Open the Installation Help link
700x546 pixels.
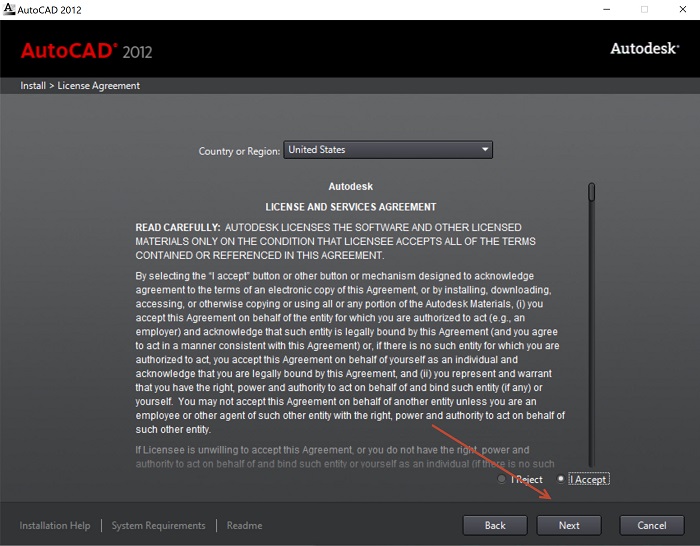tap(55, 526)
